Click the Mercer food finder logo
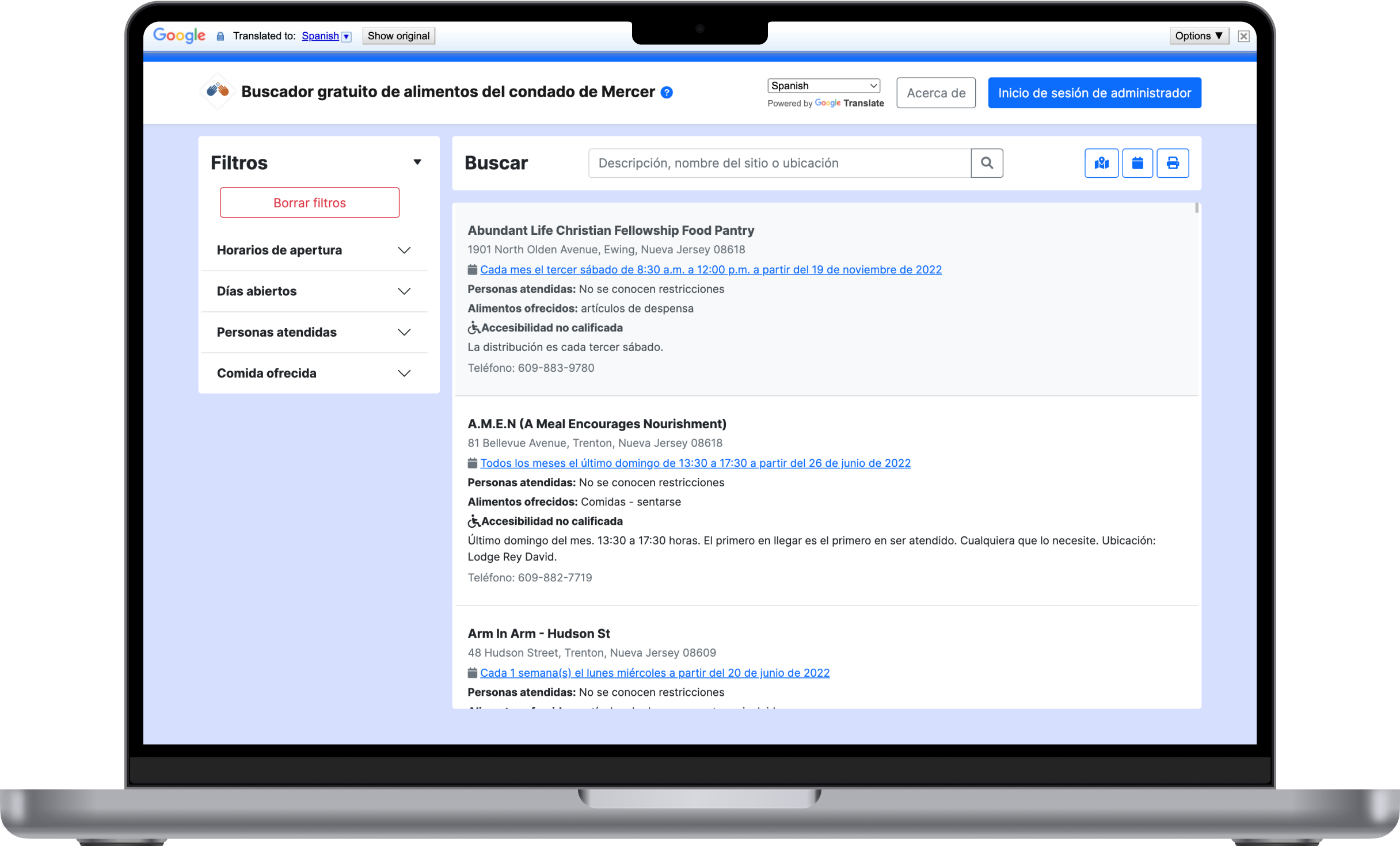 [218, 91]
